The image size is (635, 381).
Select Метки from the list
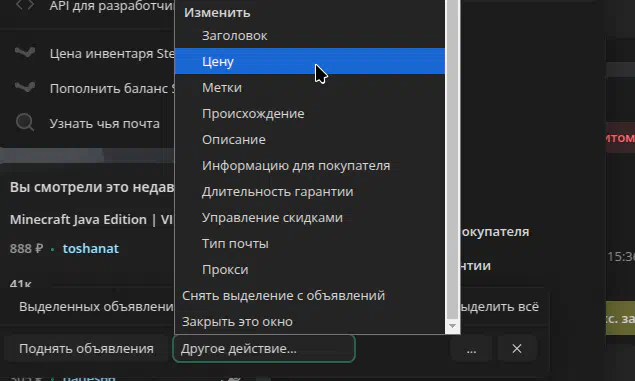pyautogui.click(x=310, y=87)
